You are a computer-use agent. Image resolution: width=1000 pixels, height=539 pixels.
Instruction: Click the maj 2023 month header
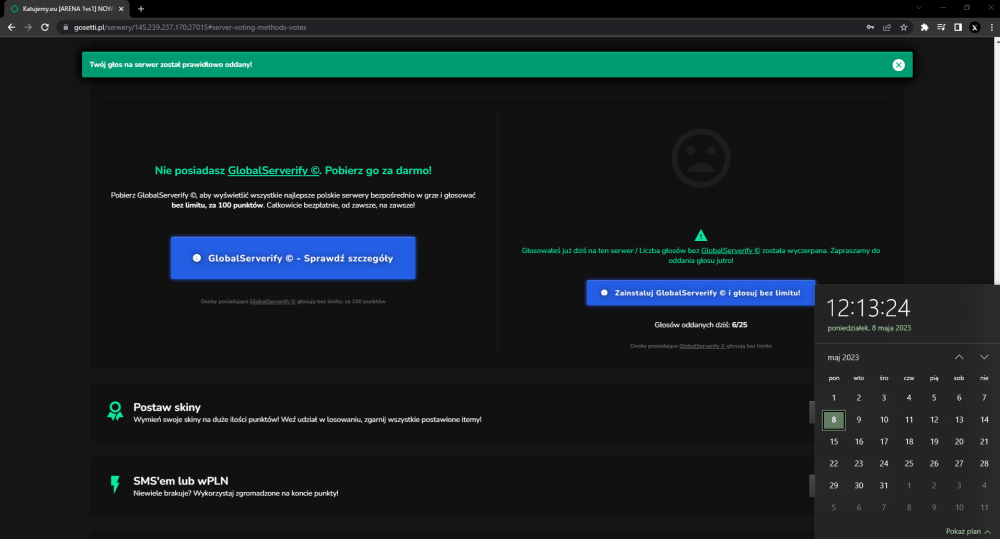(x=843, y=357)
